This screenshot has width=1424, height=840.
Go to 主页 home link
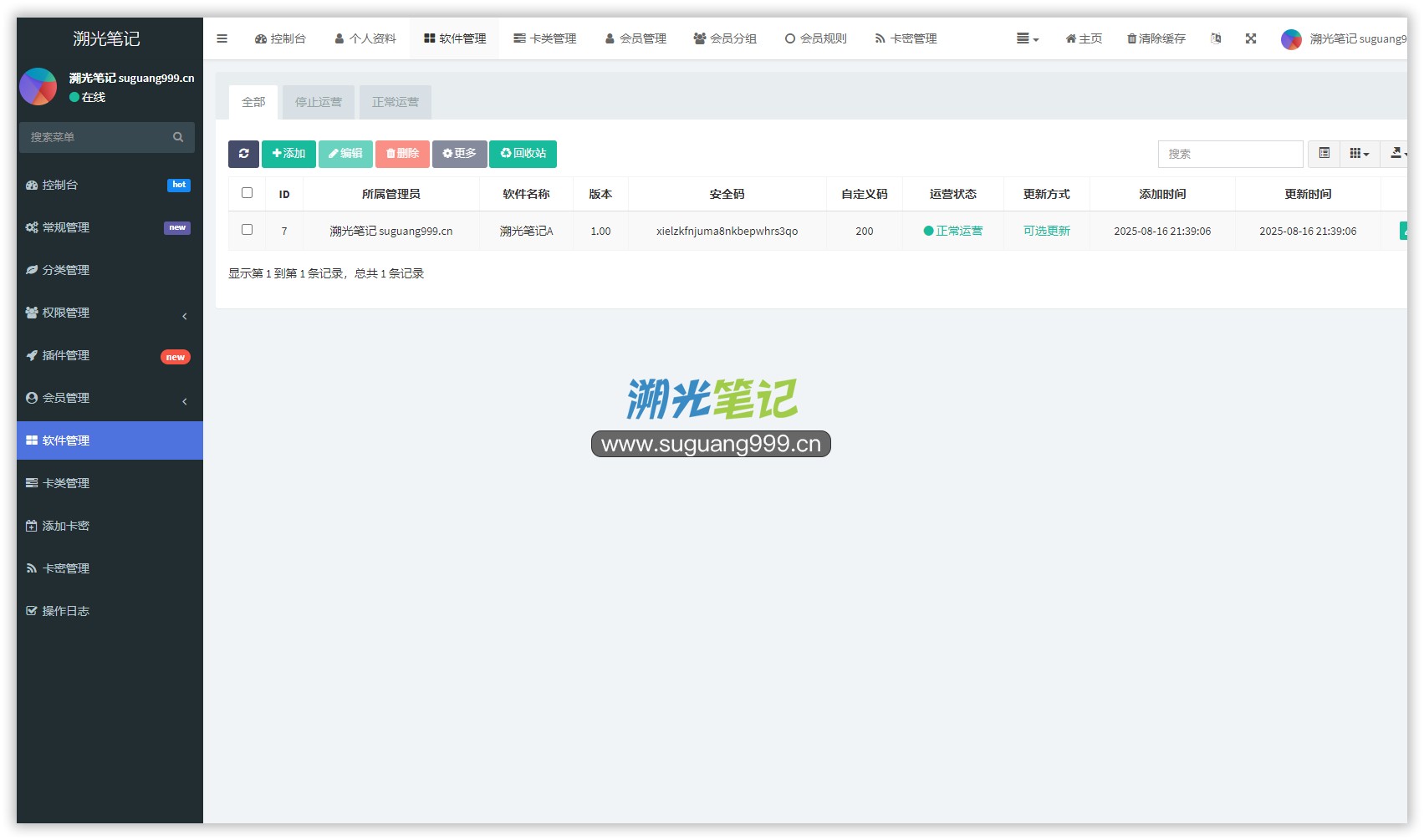pyautogui.click(x=1084, y=38)
